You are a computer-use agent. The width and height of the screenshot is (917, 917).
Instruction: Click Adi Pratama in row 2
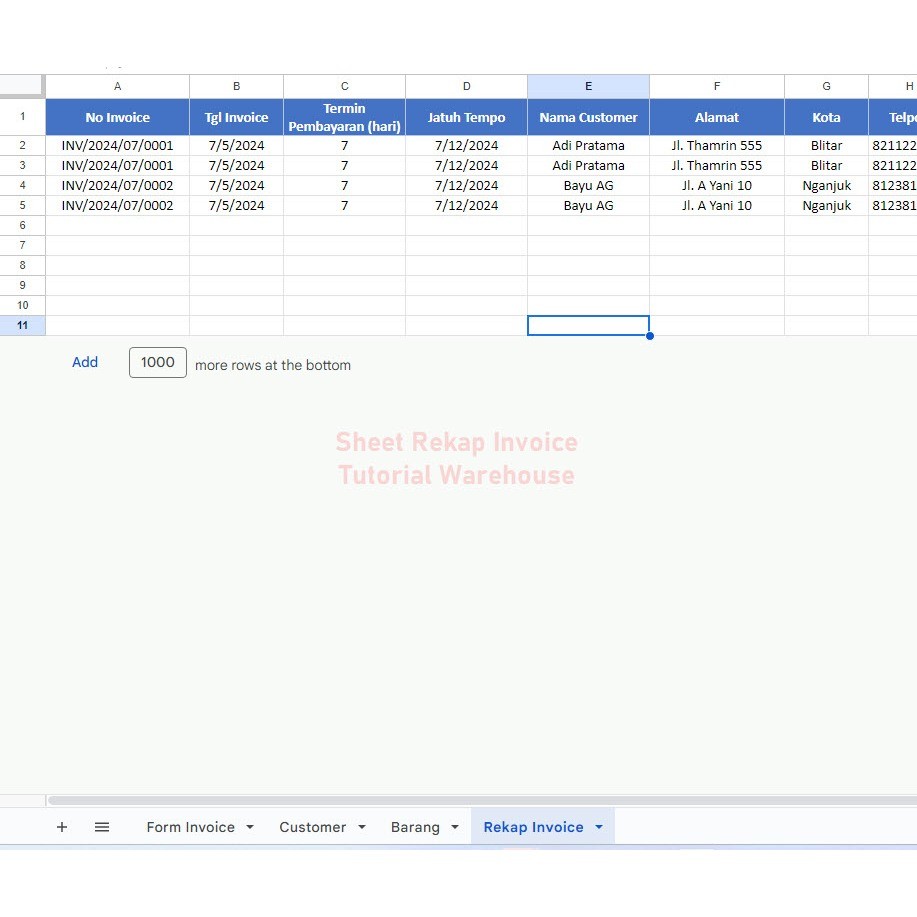click(588, 146)
